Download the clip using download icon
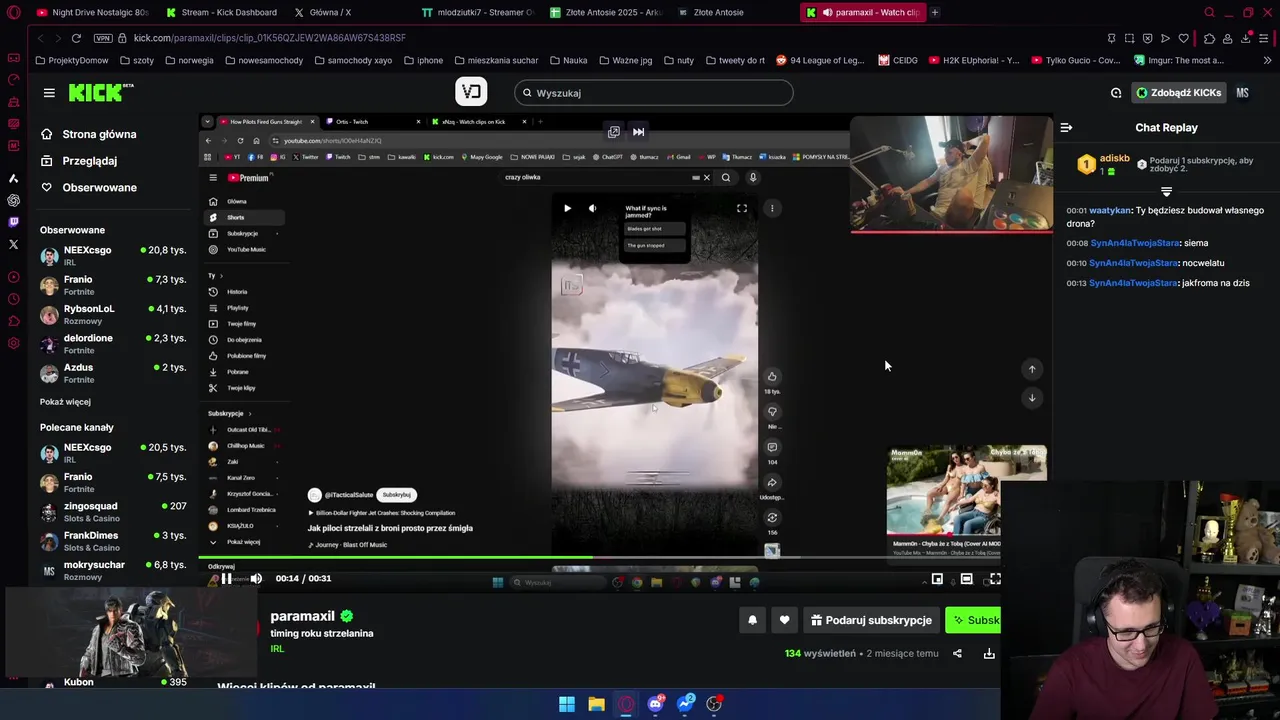1280x720 pixels. pos(989,654)
